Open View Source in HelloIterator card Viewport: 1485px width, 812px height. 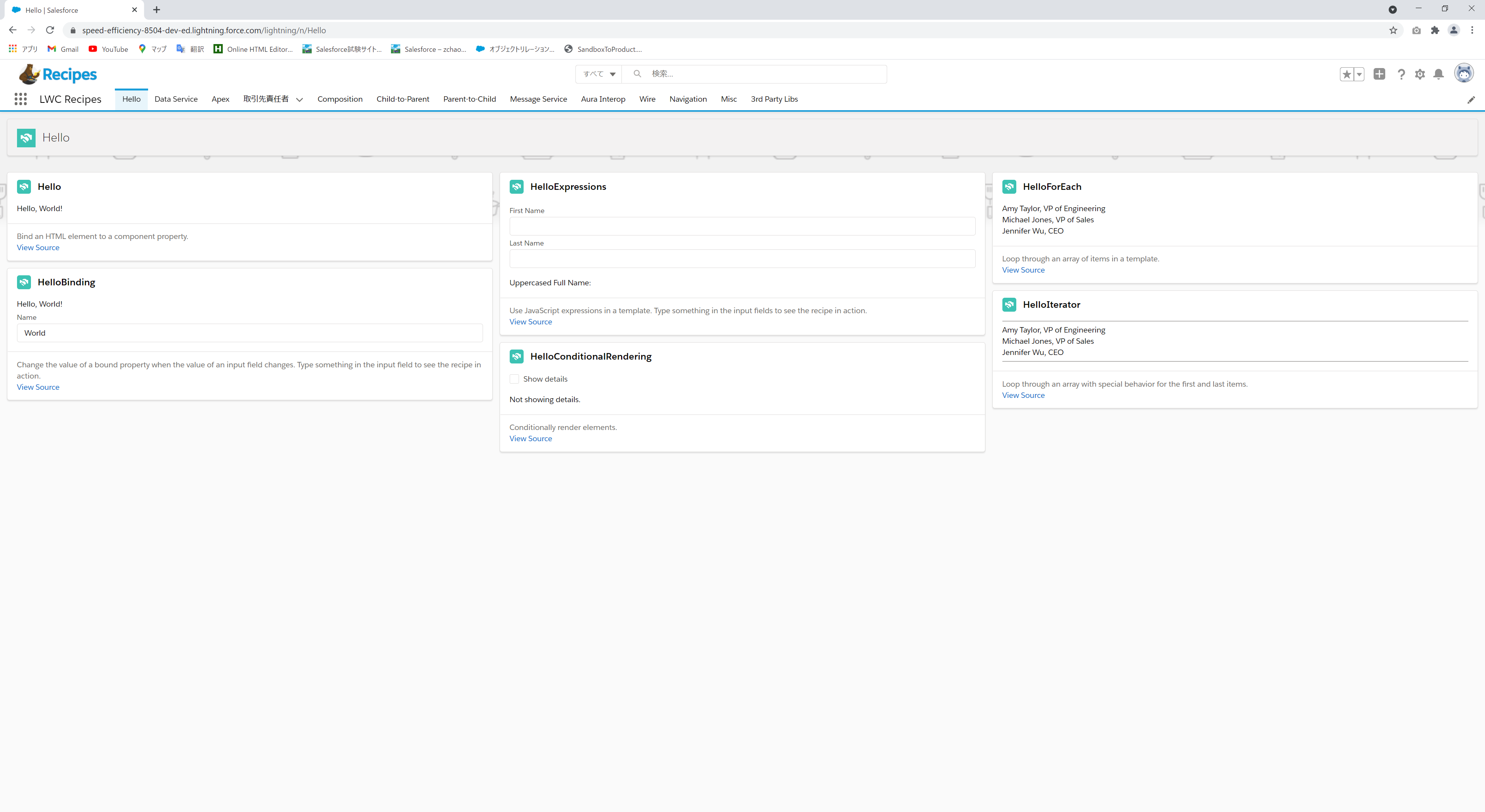tap(1022, 395)
